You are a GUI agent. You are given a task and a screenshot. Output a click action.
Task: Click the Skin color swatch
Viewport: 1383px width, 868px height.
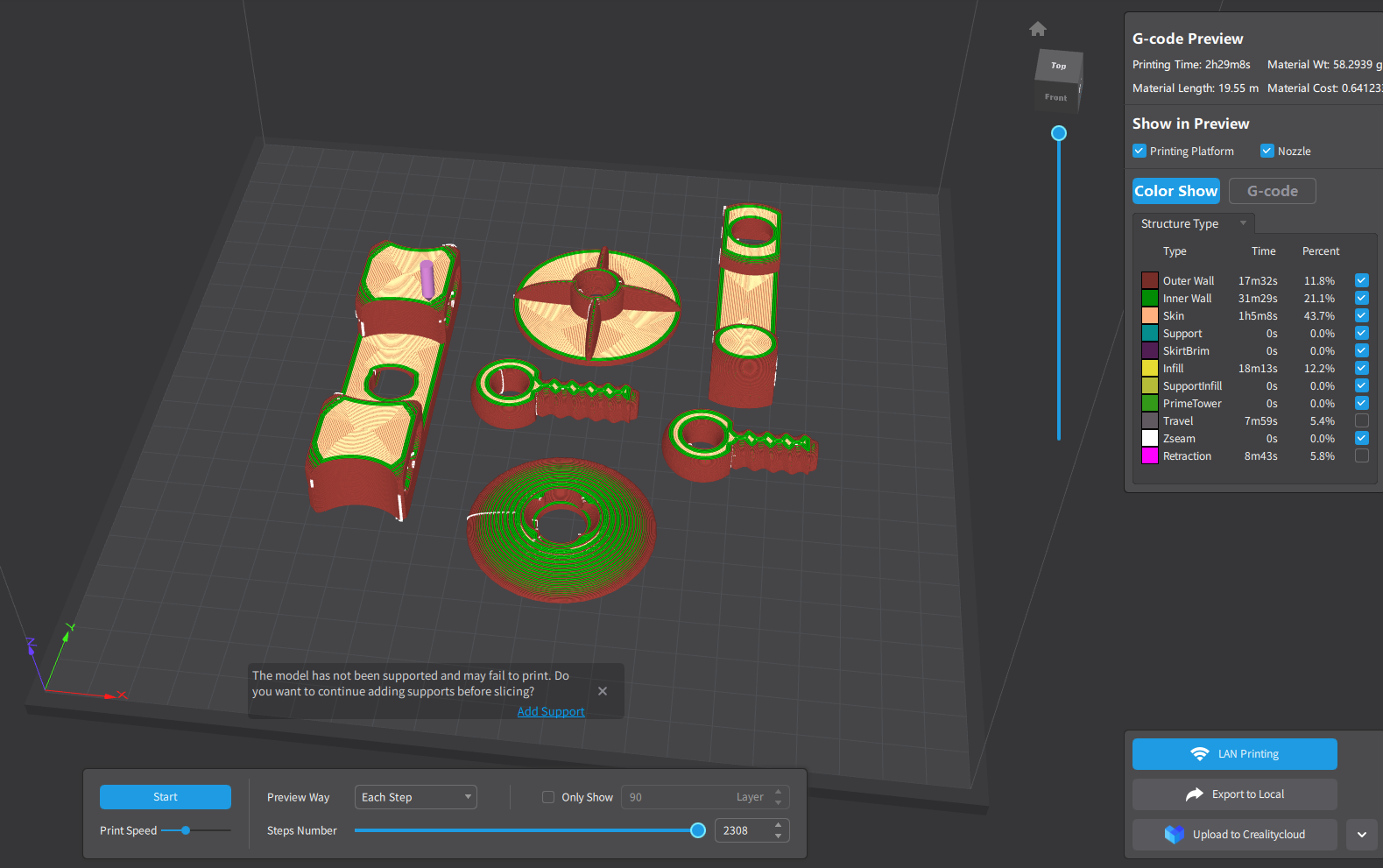point(1150,315)
